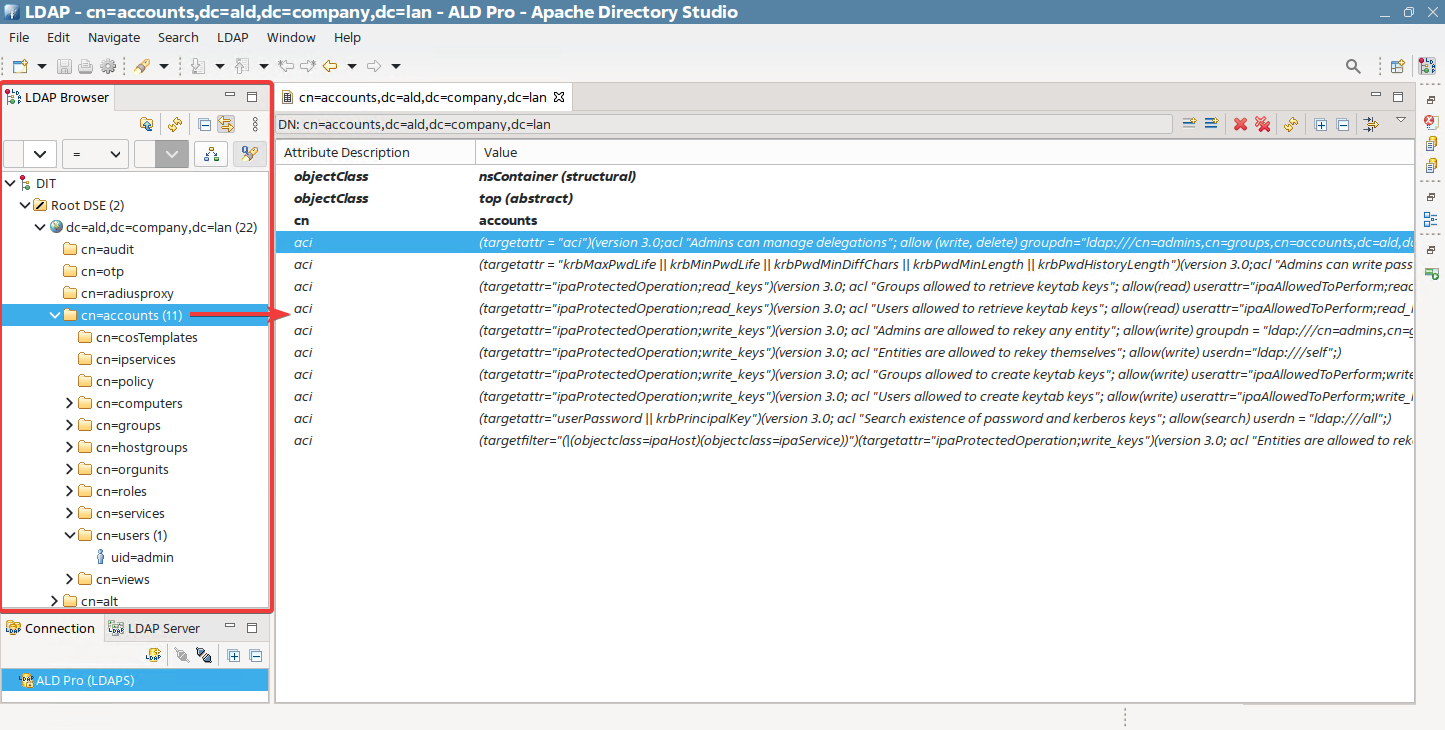Screen dimensions: 1445x730
Task: Open the New wizard dropdown arrow
Action: [x=42, y=66]
